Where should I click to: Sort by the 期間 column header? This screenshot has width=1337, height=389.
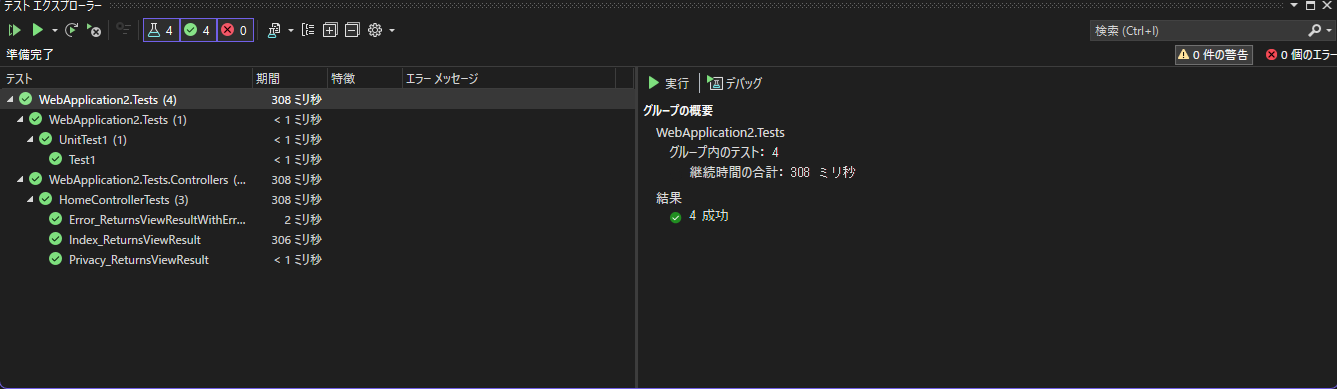[x=290, y=78]
